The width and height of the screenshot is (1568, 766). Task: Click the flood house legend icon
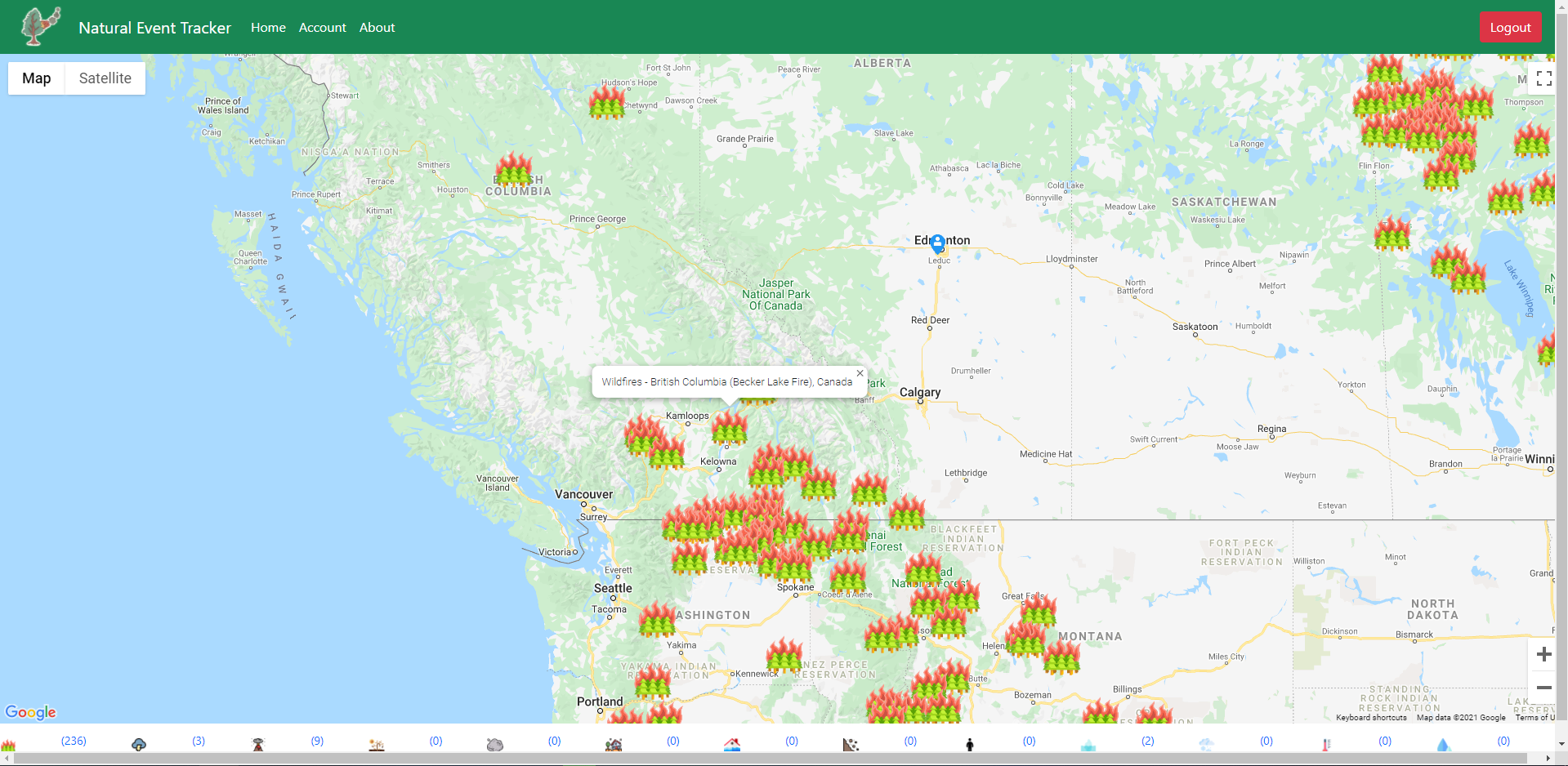[x=732, y=744]
